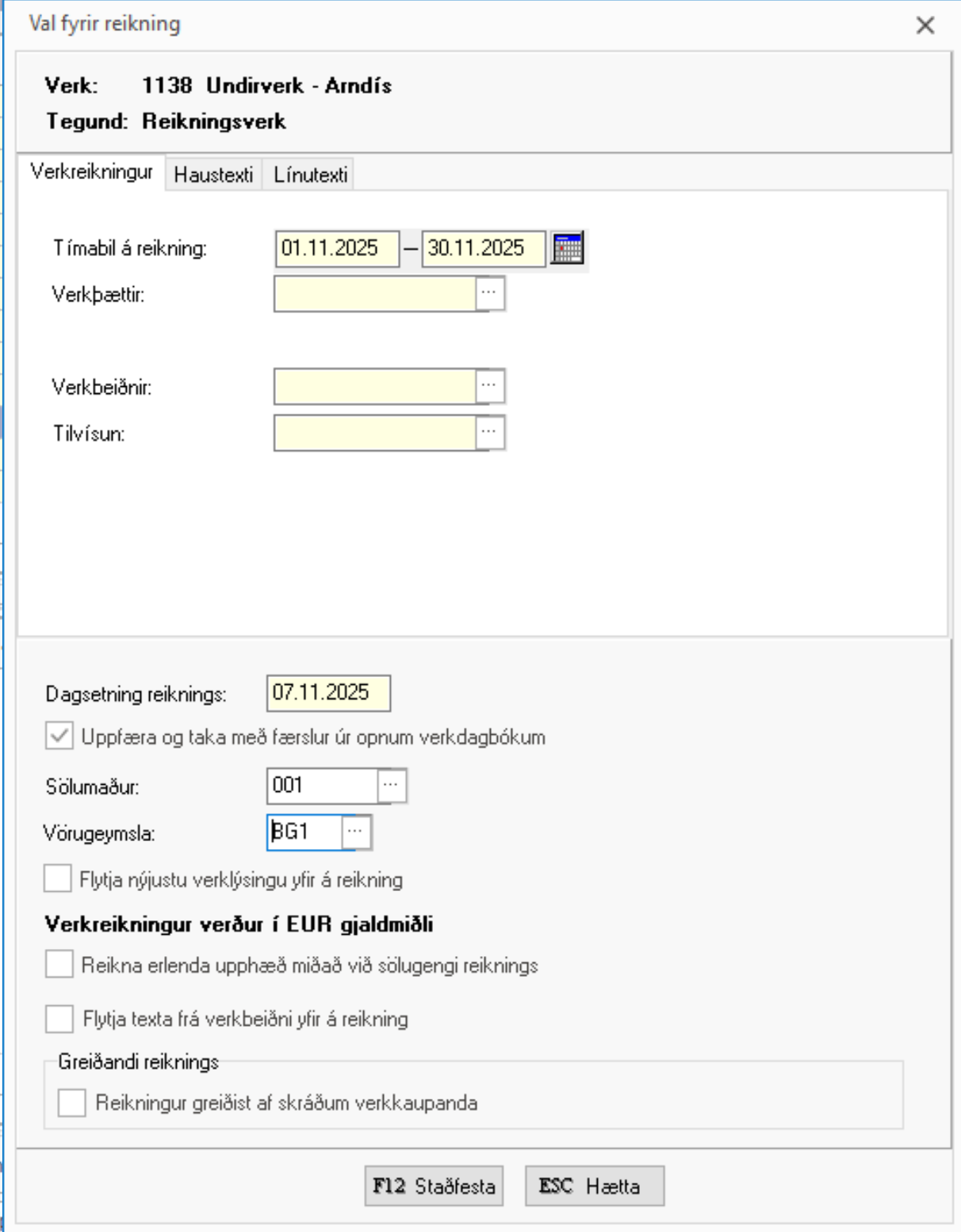Switch to the Línutexti tab
The image size is (961, 1232).
tap(310, 174)
